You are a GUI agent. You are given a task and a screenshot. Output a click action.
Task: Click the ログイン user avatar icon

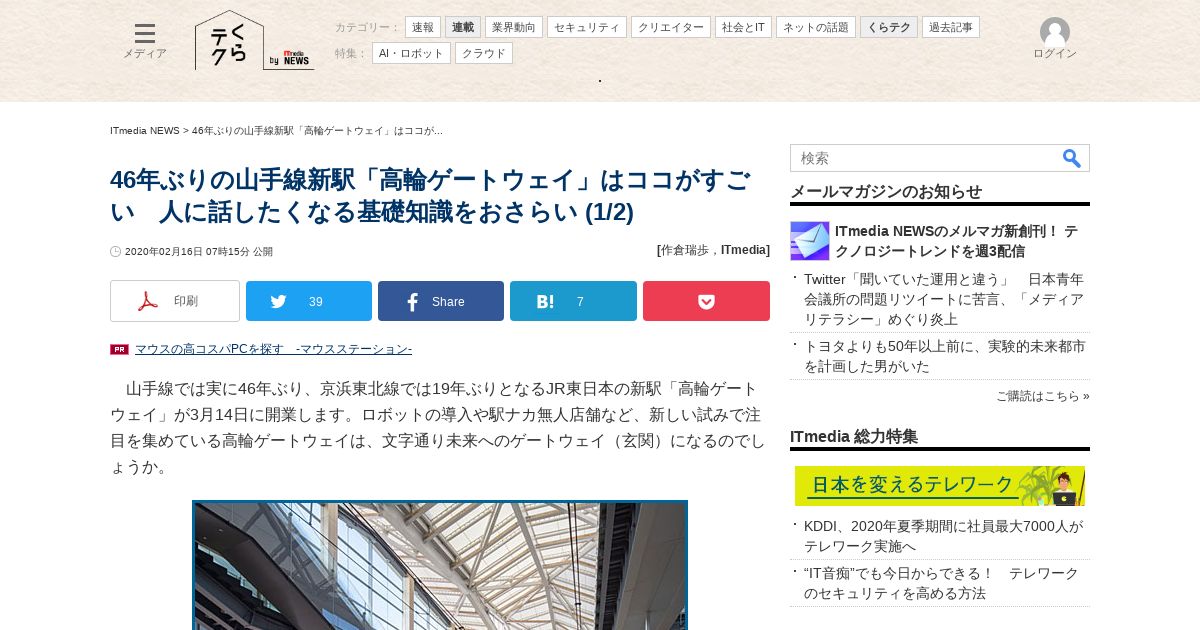pos(1055,32)
